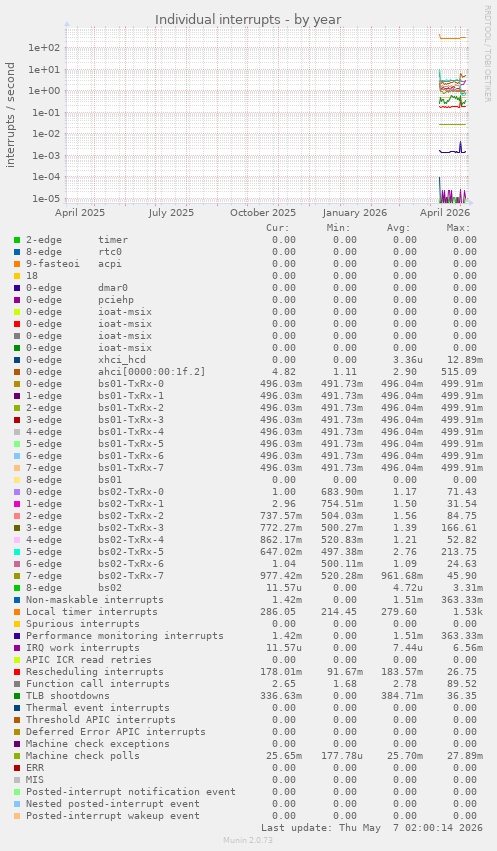Click the Max: column header
The width and height of the screenshot is (497, 851).
tap(458, 228)
